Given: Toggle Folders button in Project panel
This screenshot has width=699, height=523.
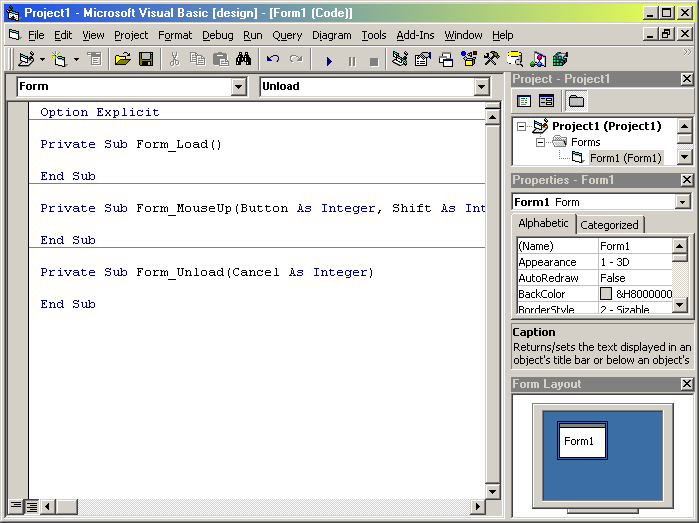Looking at the screenshot, I should coord(576,101).
